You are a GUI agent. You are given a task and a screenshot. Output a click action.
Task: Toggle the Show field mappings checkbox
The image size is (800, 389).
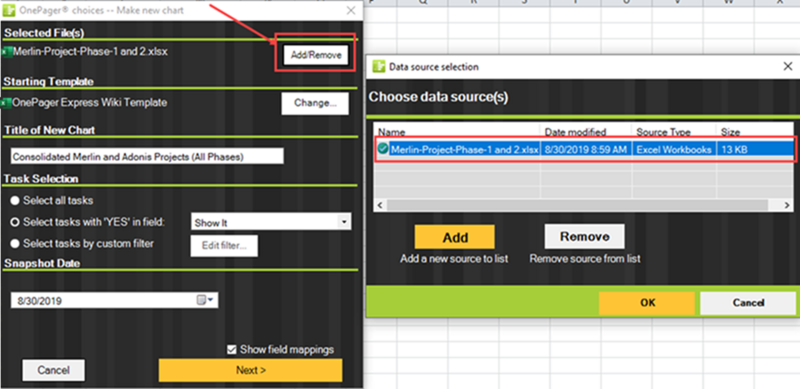tap(232, 350)
